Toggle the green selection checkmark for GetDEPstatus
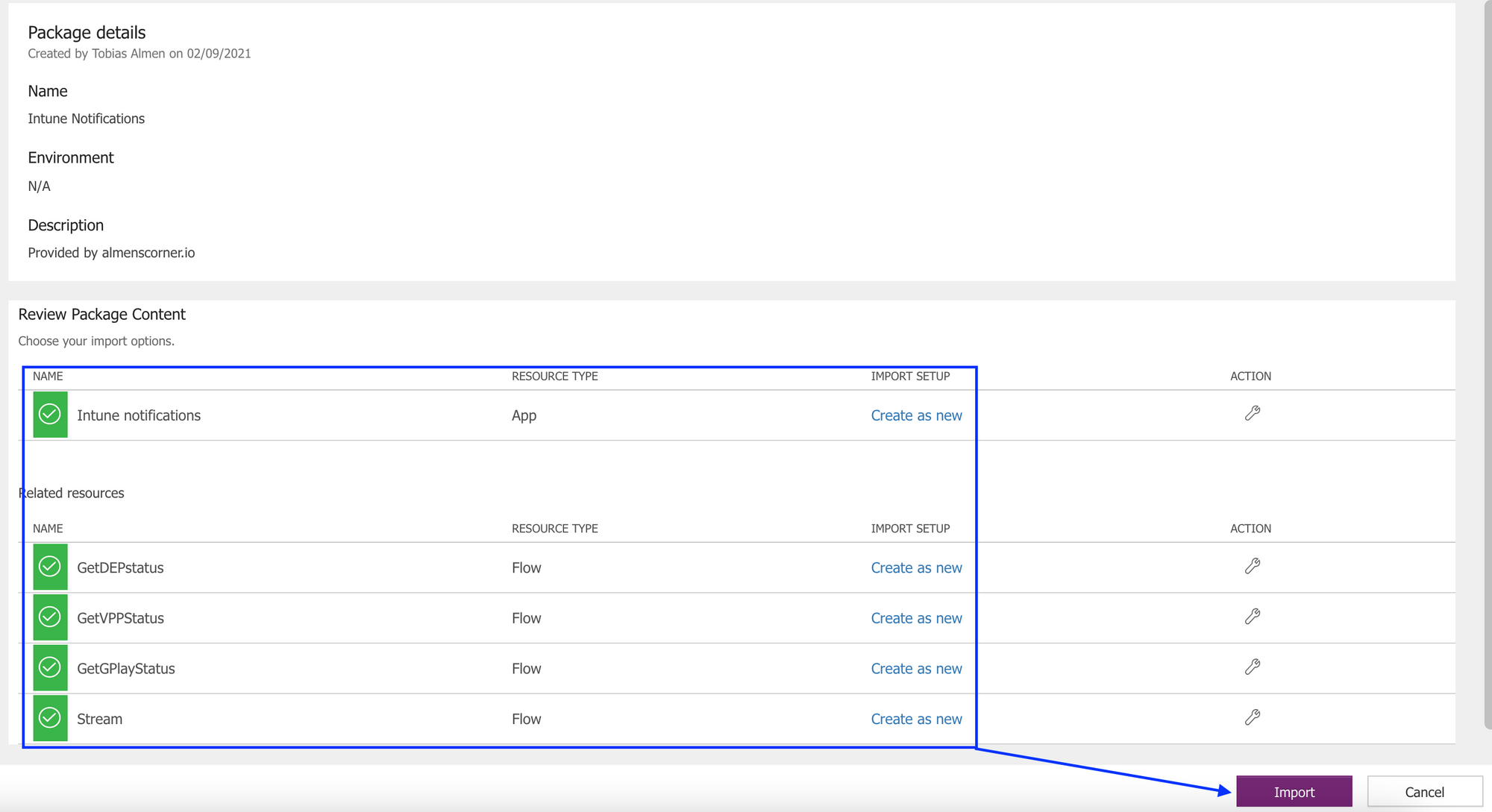This screenshot has height=812, width=1492. coord(50,567)
